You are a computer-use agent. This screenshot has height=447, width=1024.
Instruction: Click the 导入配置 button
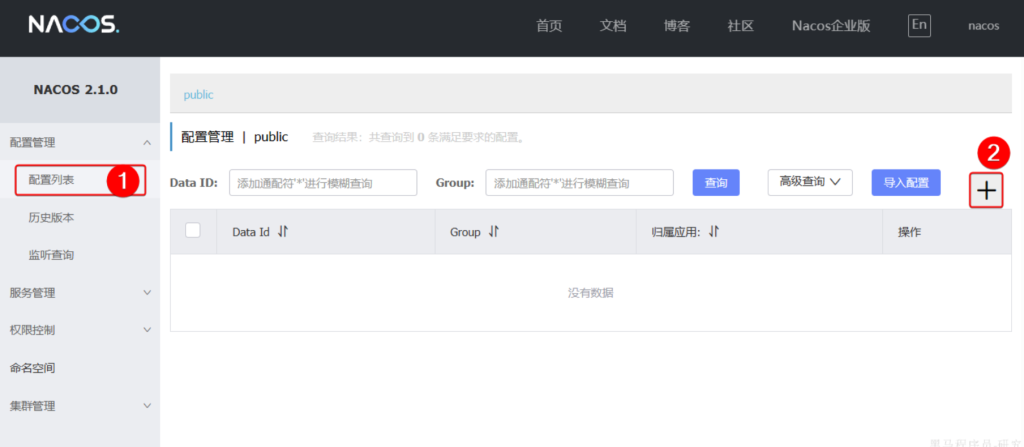coord(906,182)
